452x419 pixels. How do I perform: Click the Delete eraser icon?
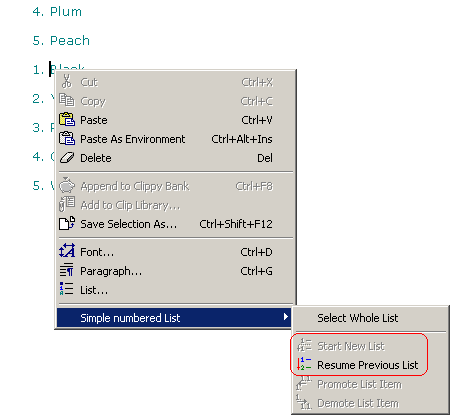click(67, 158)
